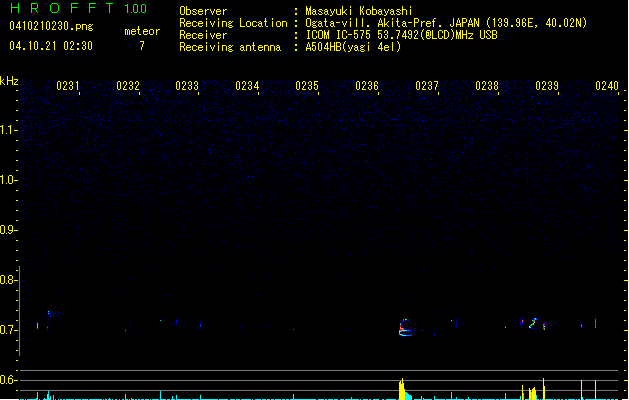
Task: Click the 0238 time marker
Action: 487,86
